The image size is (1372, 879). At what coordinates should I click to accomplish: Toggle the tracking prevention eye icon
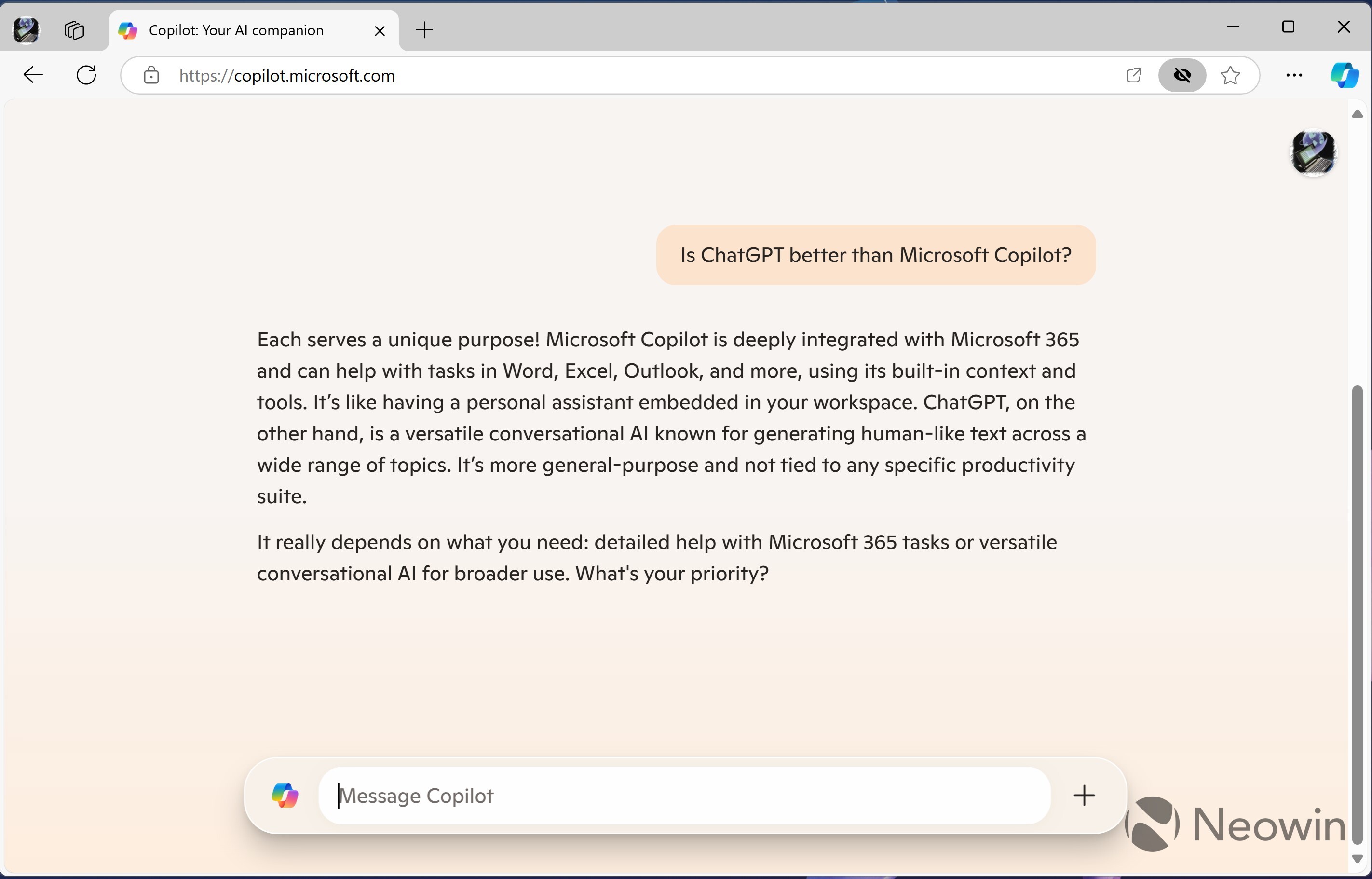tap(1182, 75)
